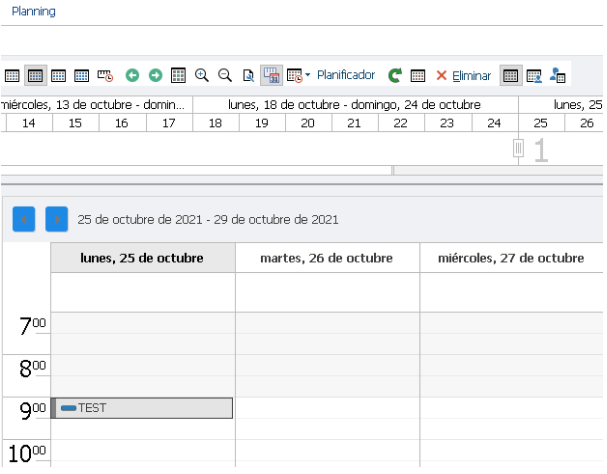607x474 pixels.
Task: Open the print preview document icon
Action: 248,75
